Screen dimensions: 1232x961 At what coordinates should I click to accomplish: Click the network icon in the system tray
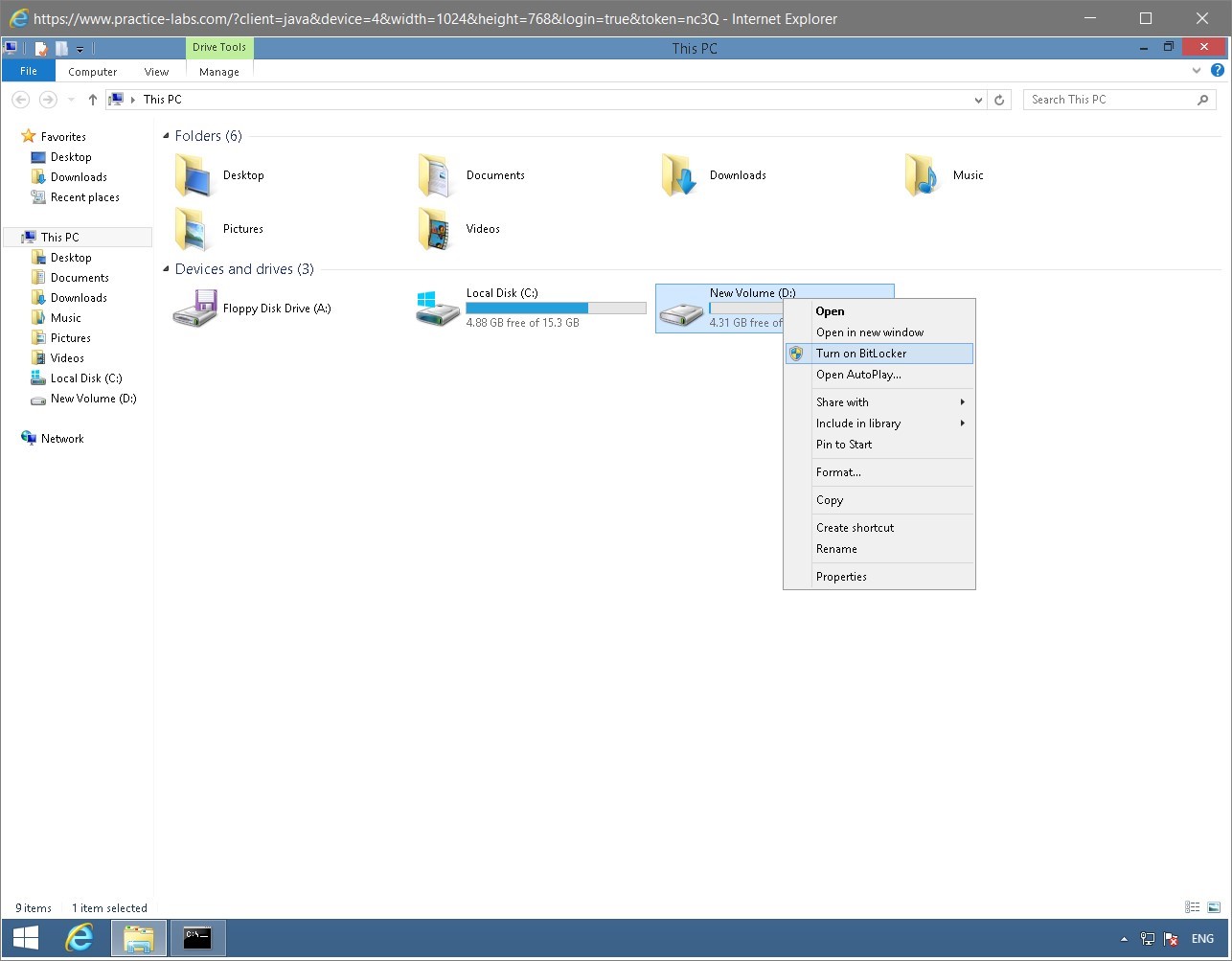coord(1147,939)
